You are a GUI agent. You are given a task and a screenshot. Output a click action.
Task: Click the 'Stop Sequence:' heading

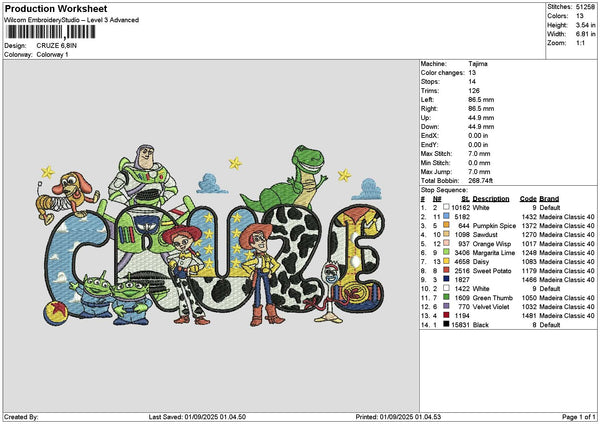(x=444, y=190)
